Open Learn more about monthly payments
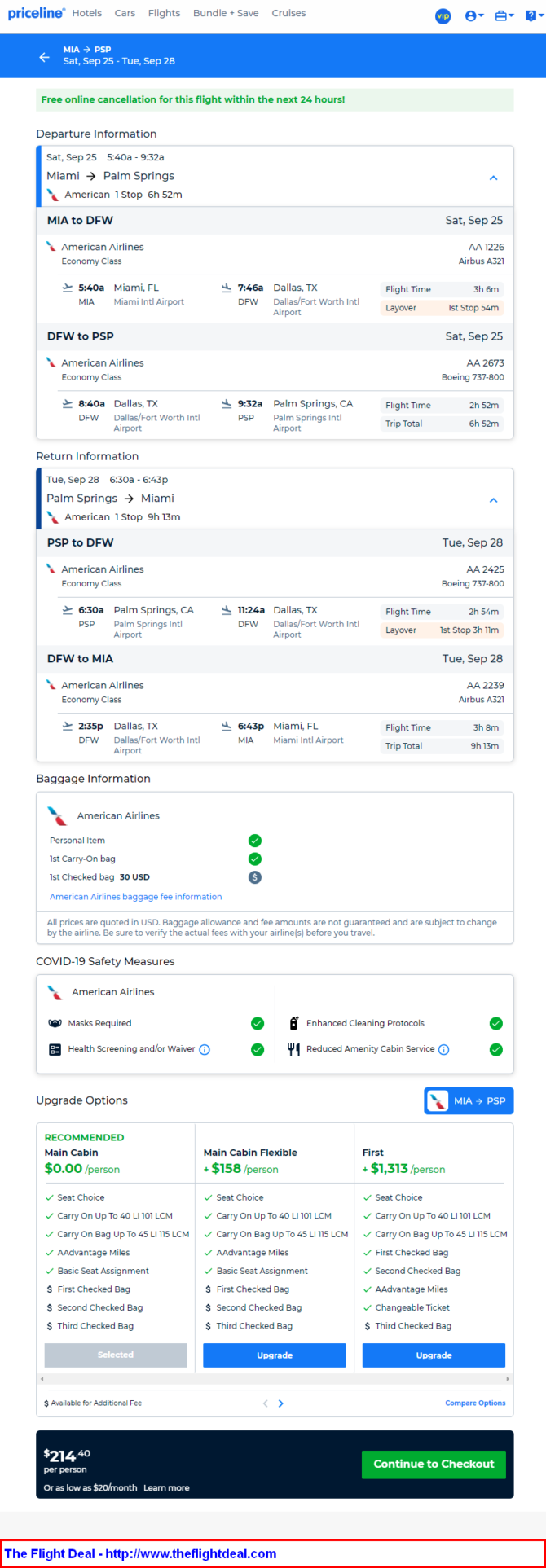546x1568 pixels. coord(166,1487)
